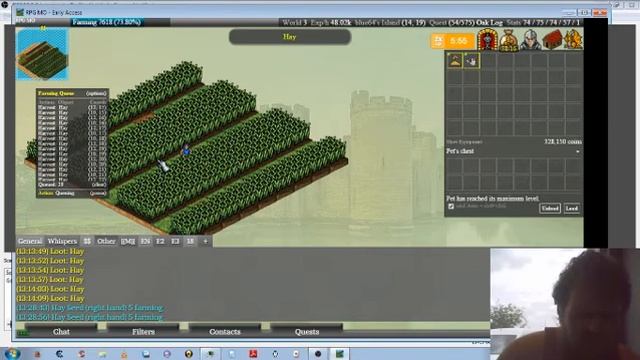Select the hay pile inventory item
Viewport: 640px width, 360px height.
click(455, 61)
